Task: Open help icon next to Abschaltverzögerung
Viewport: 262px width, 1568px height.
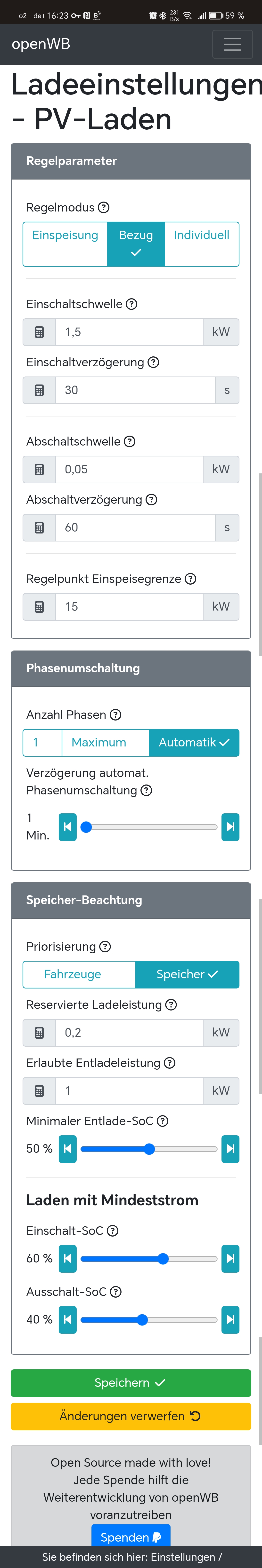Action: click(152, 500)
